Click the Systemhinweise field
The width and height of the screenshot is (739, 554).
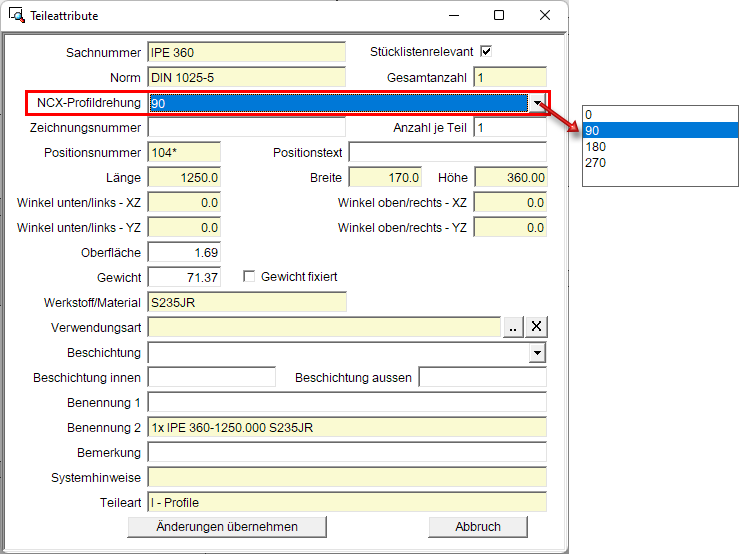[347, 477]
